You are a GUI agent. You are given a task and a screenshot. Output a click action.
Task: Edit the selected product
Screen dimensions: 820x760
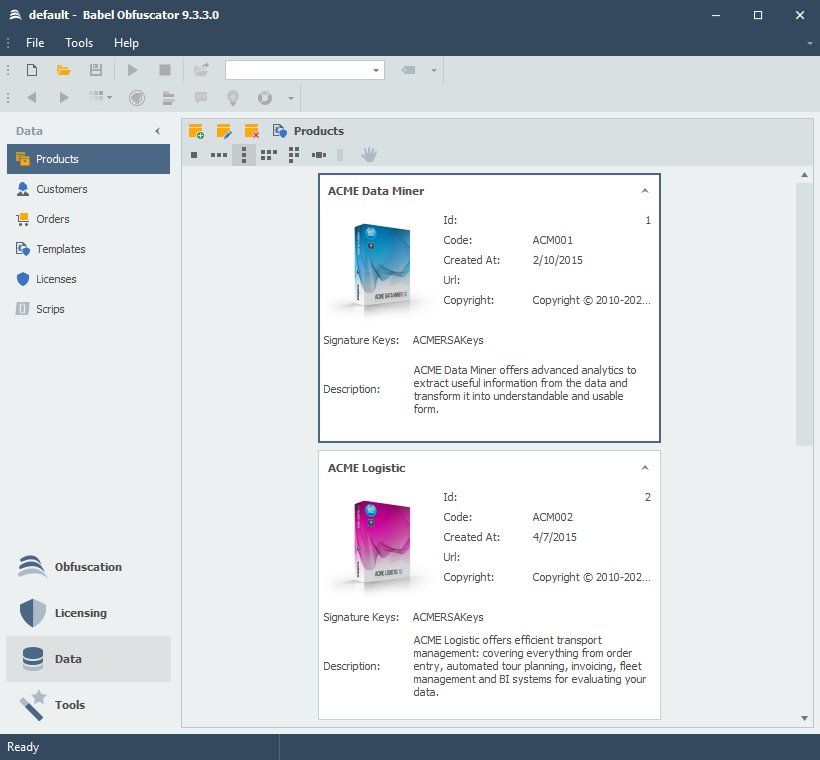point(224,131)
